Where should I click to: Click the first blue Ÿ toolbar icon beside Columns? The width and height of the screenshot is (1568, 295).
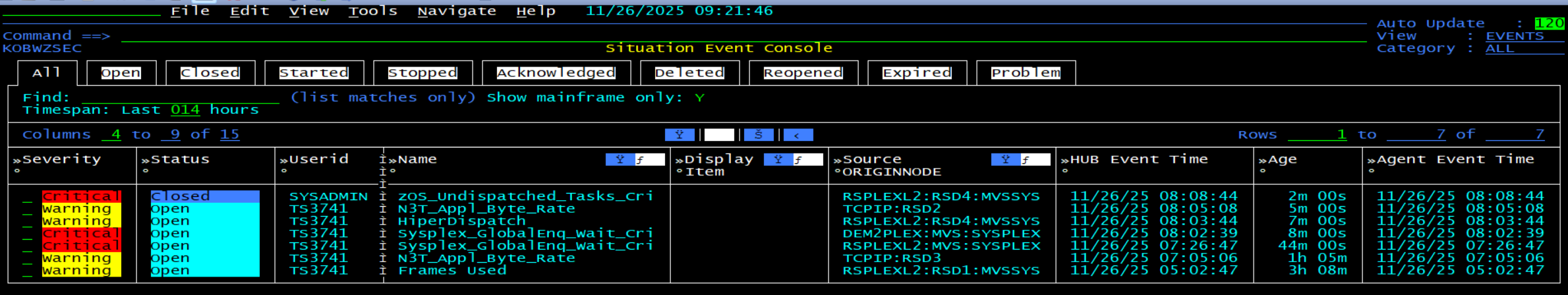(680, 135)
